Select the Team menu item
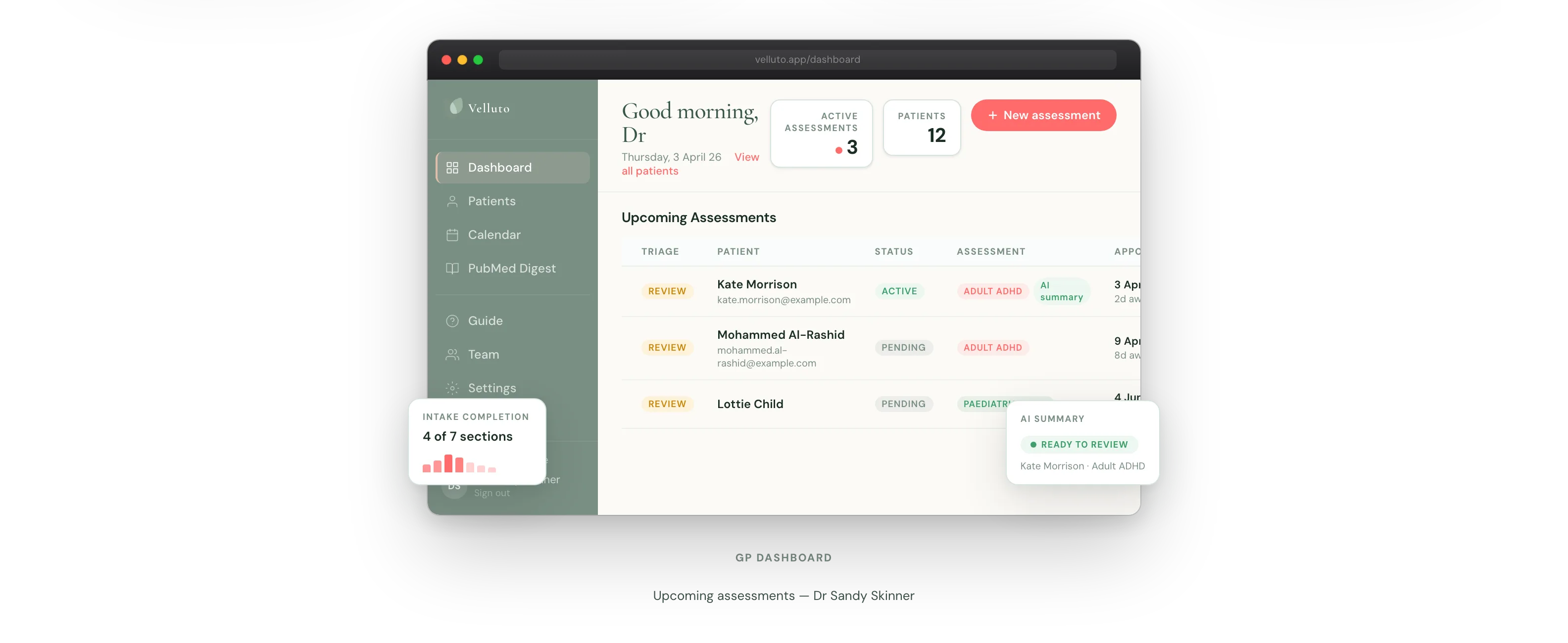1568x643 pixels. [513, 355]
